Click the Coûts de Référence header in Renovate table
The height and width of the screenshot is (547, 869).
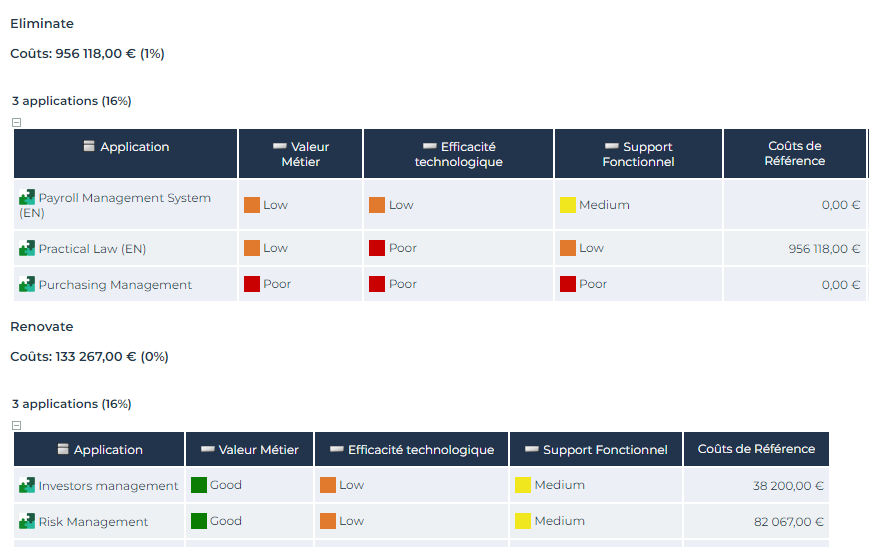click(x=756, y=449)
